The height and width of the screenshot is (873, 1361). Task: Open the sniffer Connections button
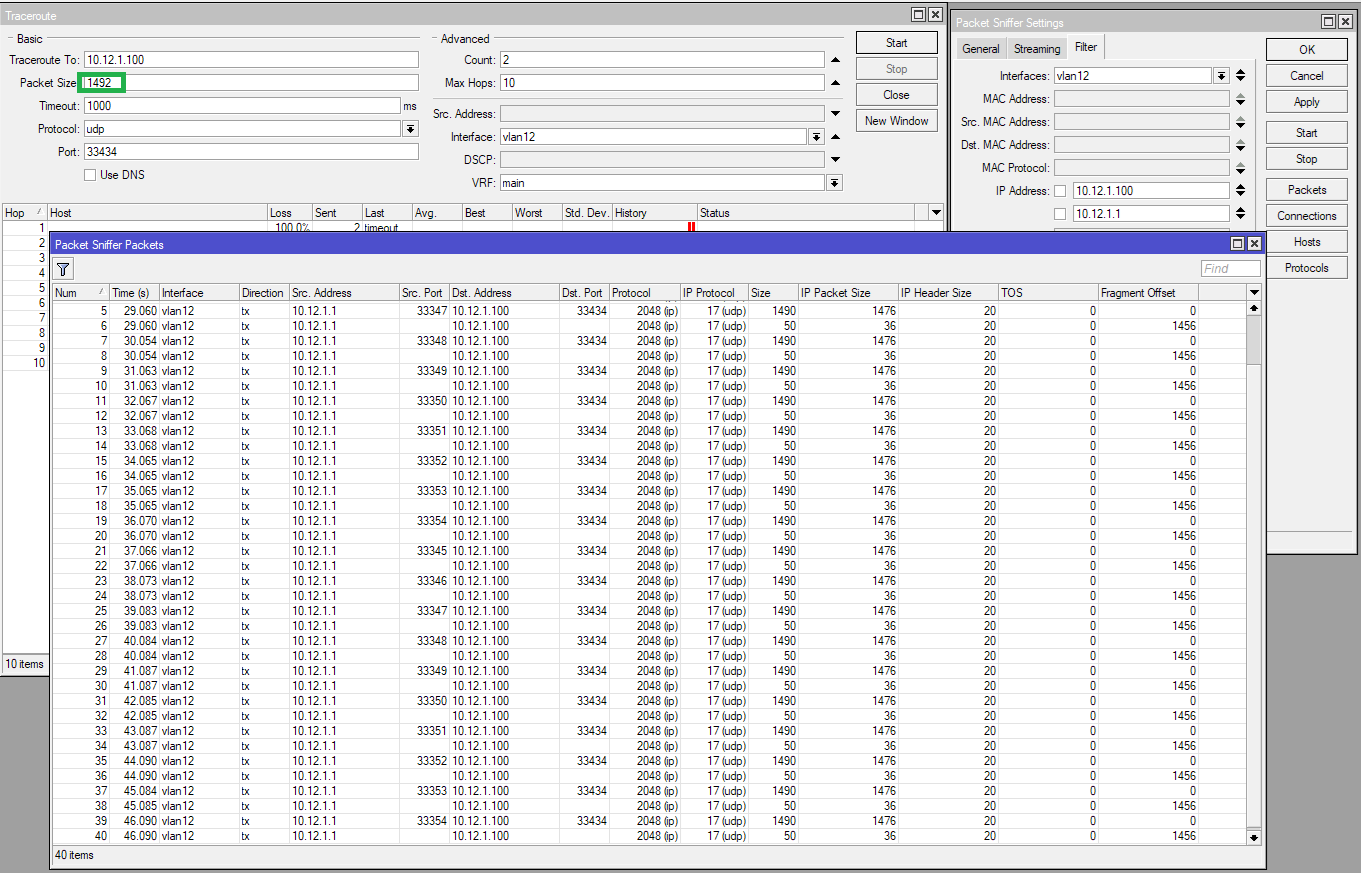[x=1307, y=216]
